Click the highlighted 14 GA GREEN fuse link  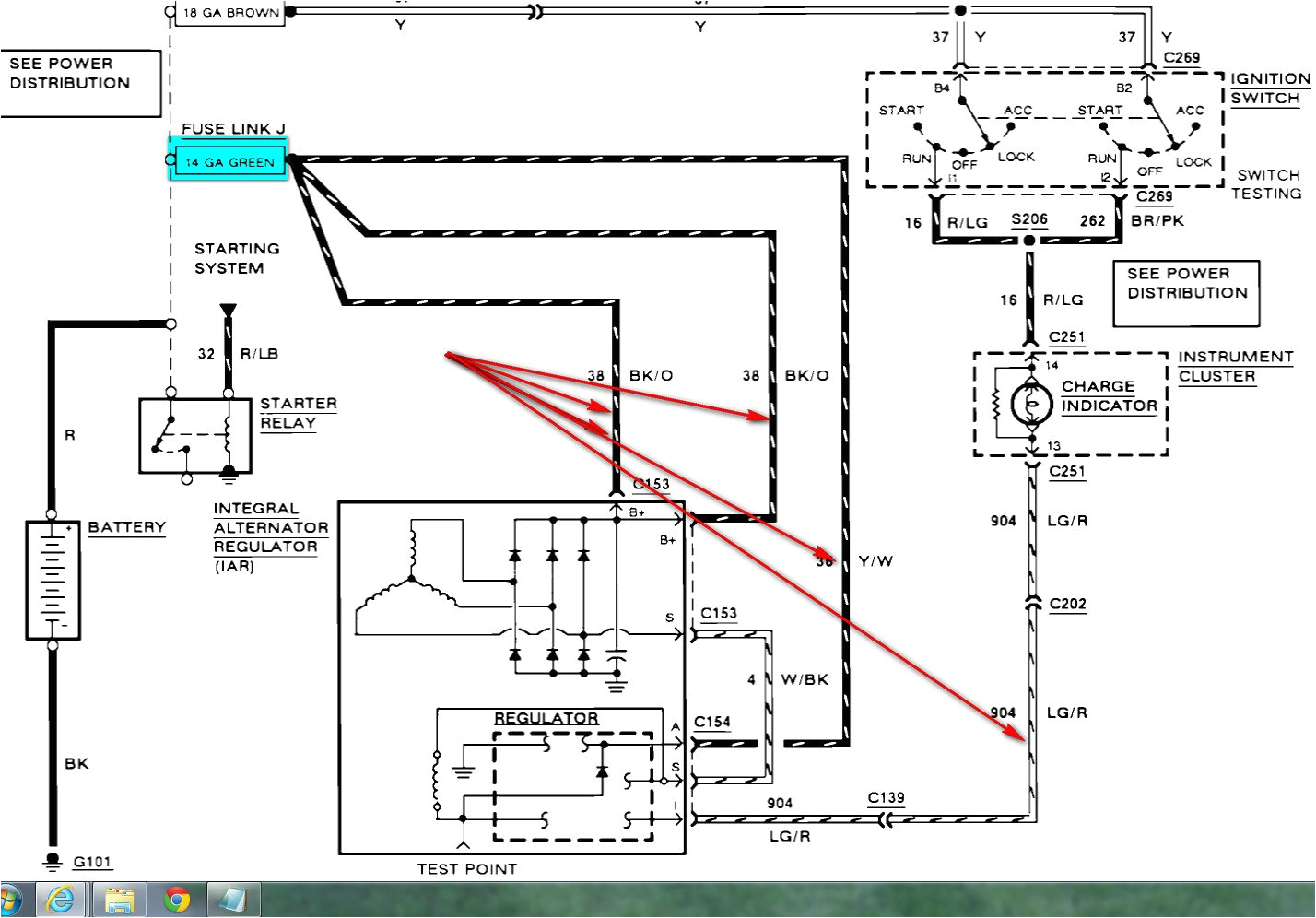229,160
